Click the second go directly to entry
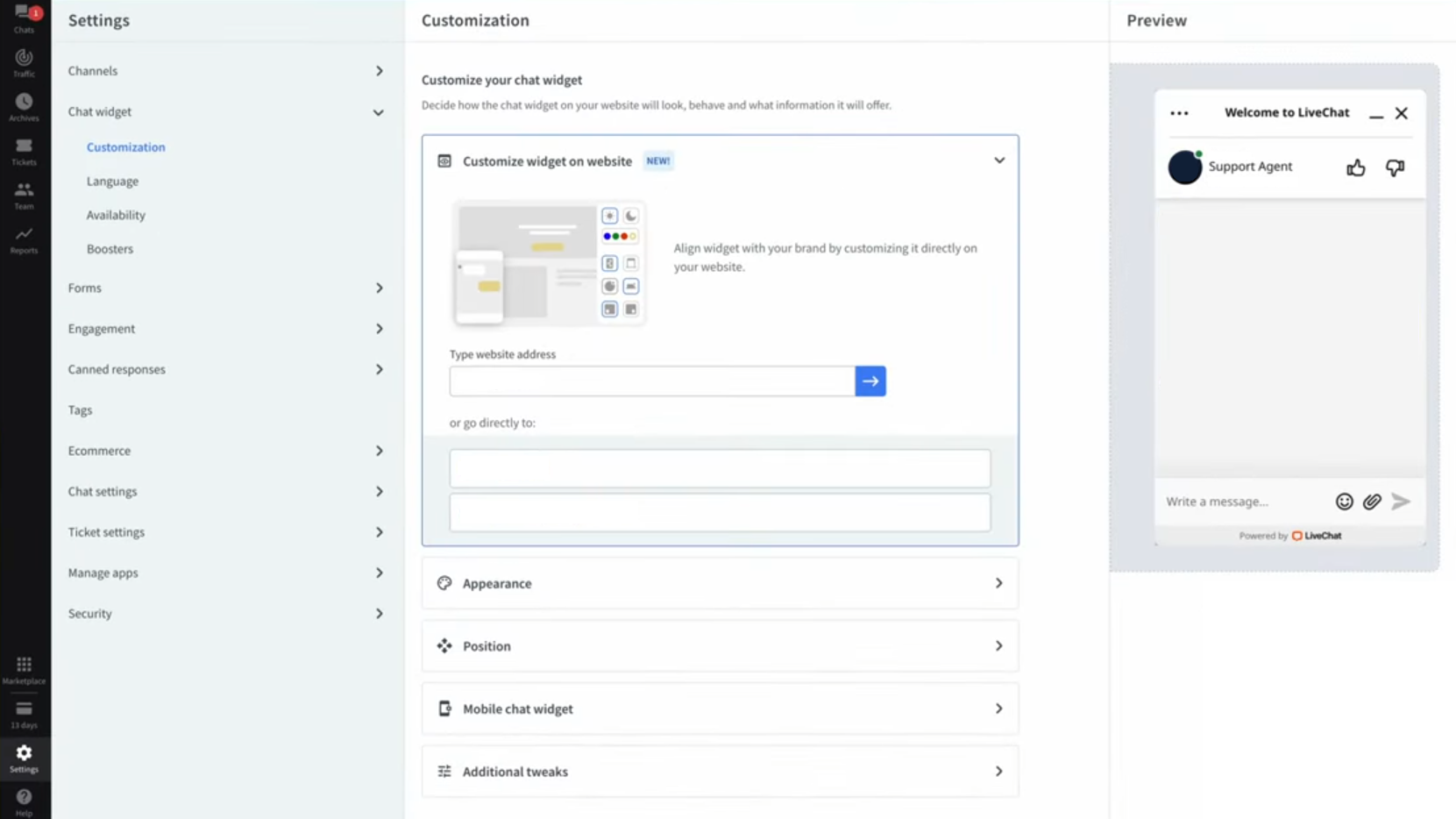This screenshot has width=1456, height=819. tap(720, 513)
